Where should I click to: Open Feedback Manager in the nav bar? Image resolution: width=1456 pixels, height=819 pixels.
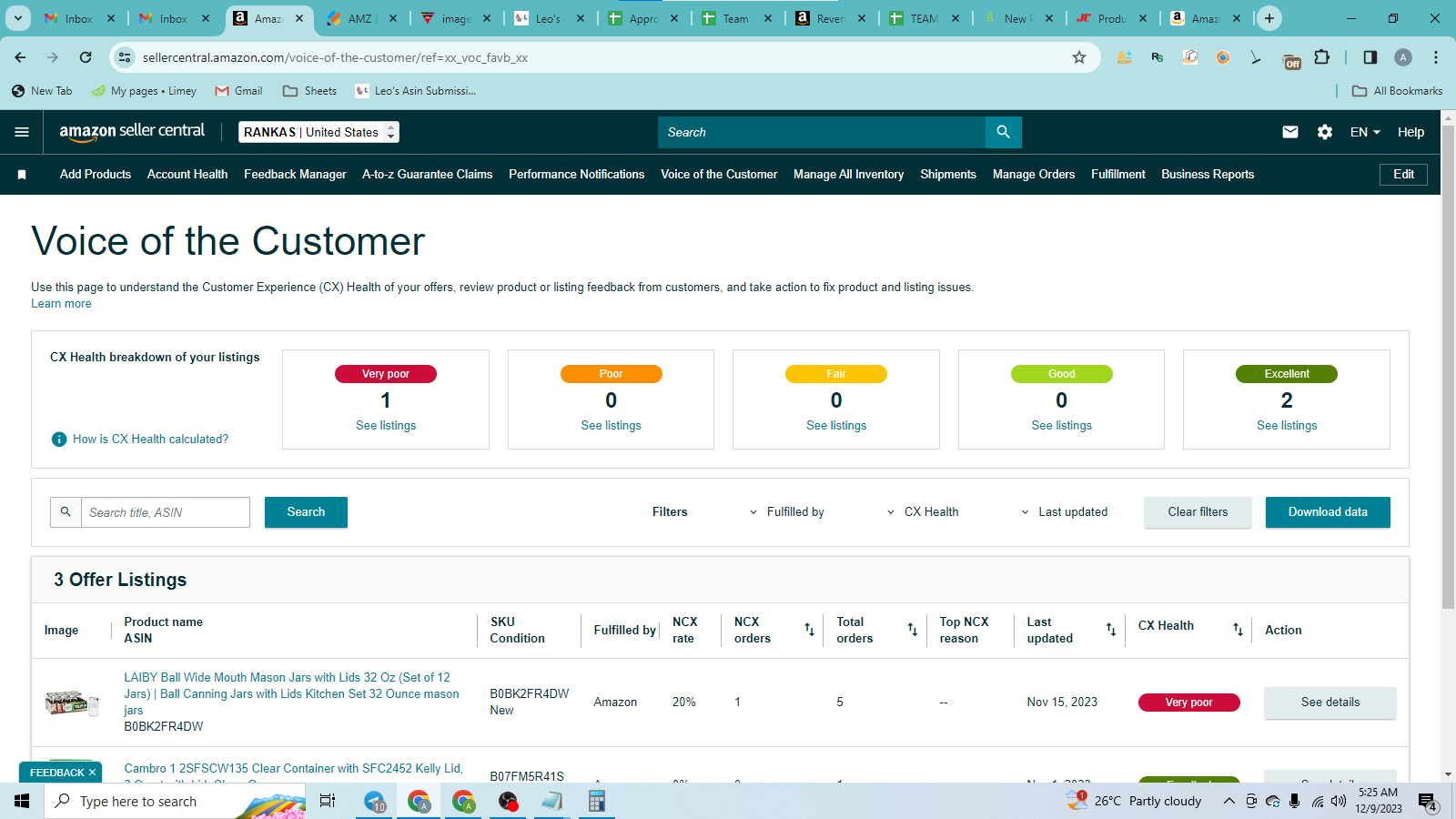(x=295, y=175)
